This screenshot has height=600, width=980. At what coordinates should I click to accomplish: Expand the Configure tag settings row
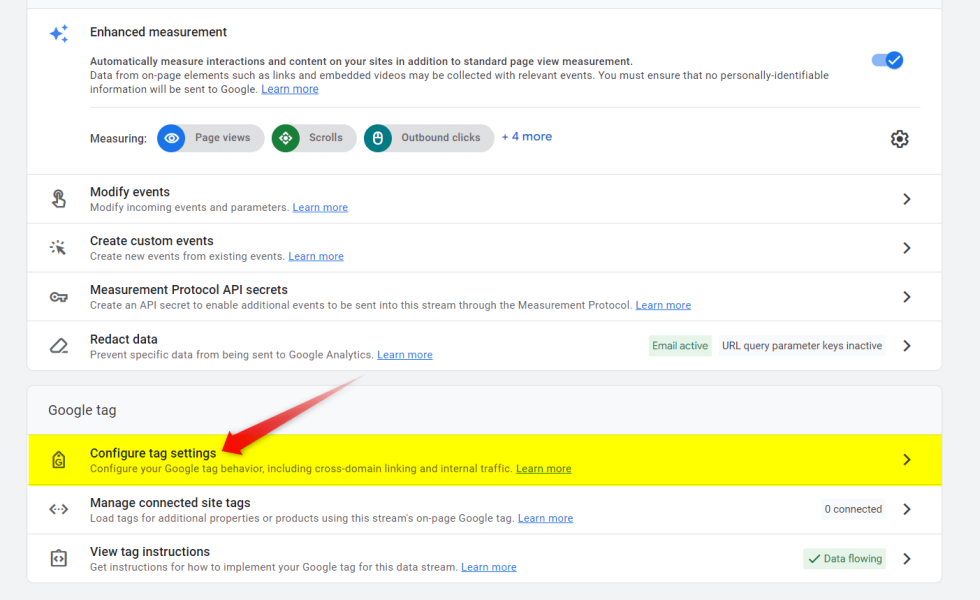(x=906, y=459)
